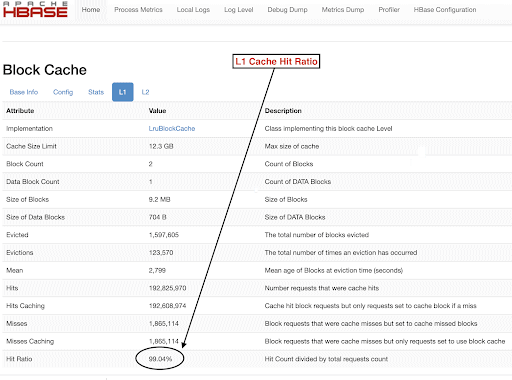Viewport: 512px width, 380px height.
Task: Select the Misses attribute cell
Action: (17, 323)
